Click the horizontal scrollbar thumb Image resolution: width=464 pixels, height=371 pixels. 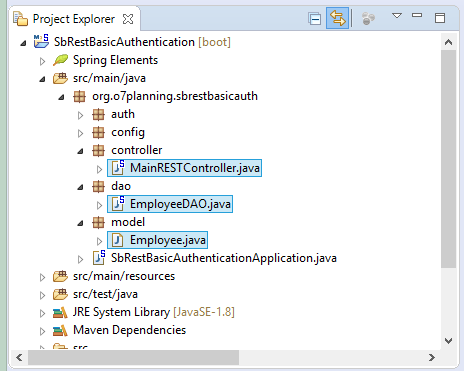tap(133, 357)
